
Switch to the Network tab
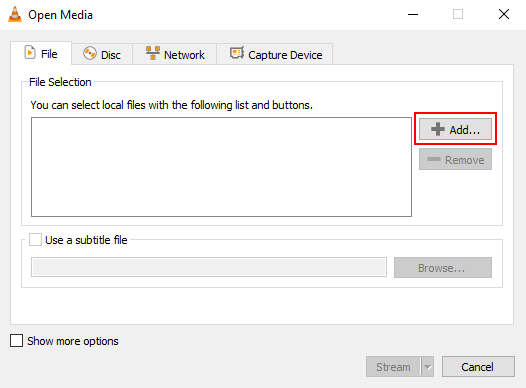(x=175, y=54)
